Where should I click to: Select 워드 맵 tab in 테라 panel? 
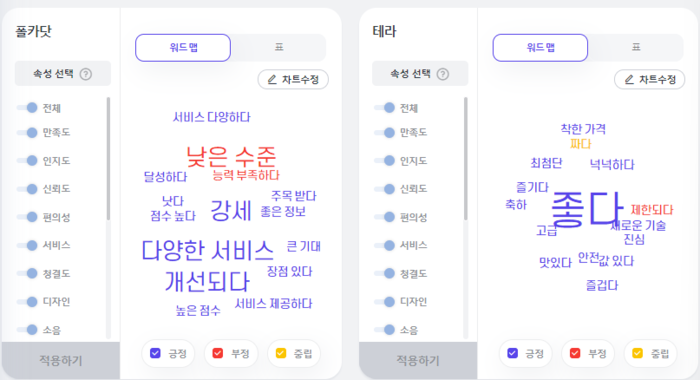[x=540, y=47]
